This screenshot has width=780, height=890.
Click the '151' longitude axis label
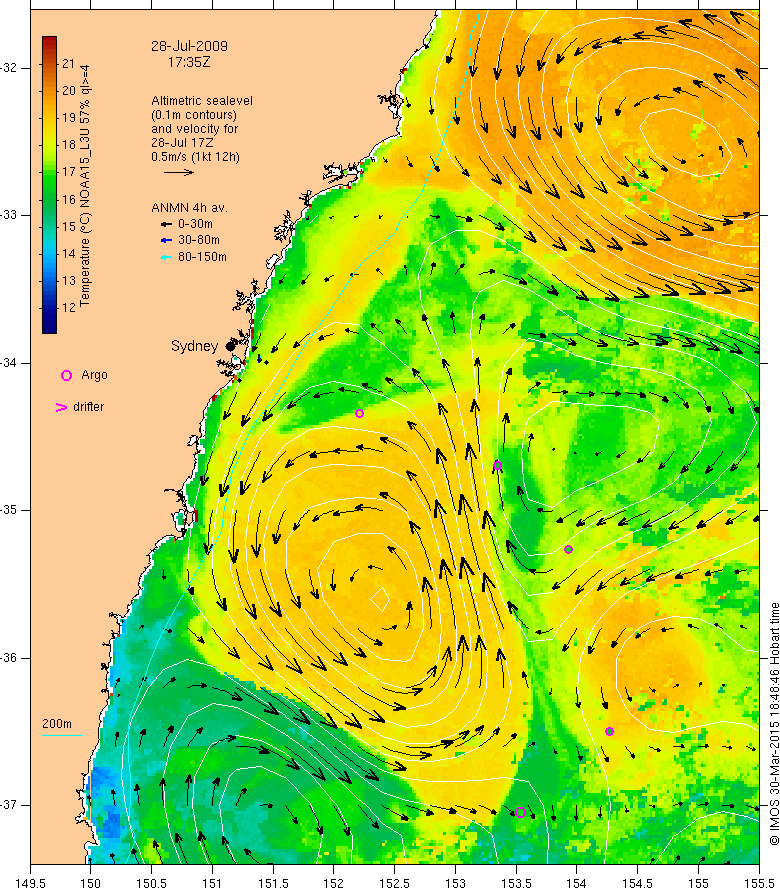212,884
